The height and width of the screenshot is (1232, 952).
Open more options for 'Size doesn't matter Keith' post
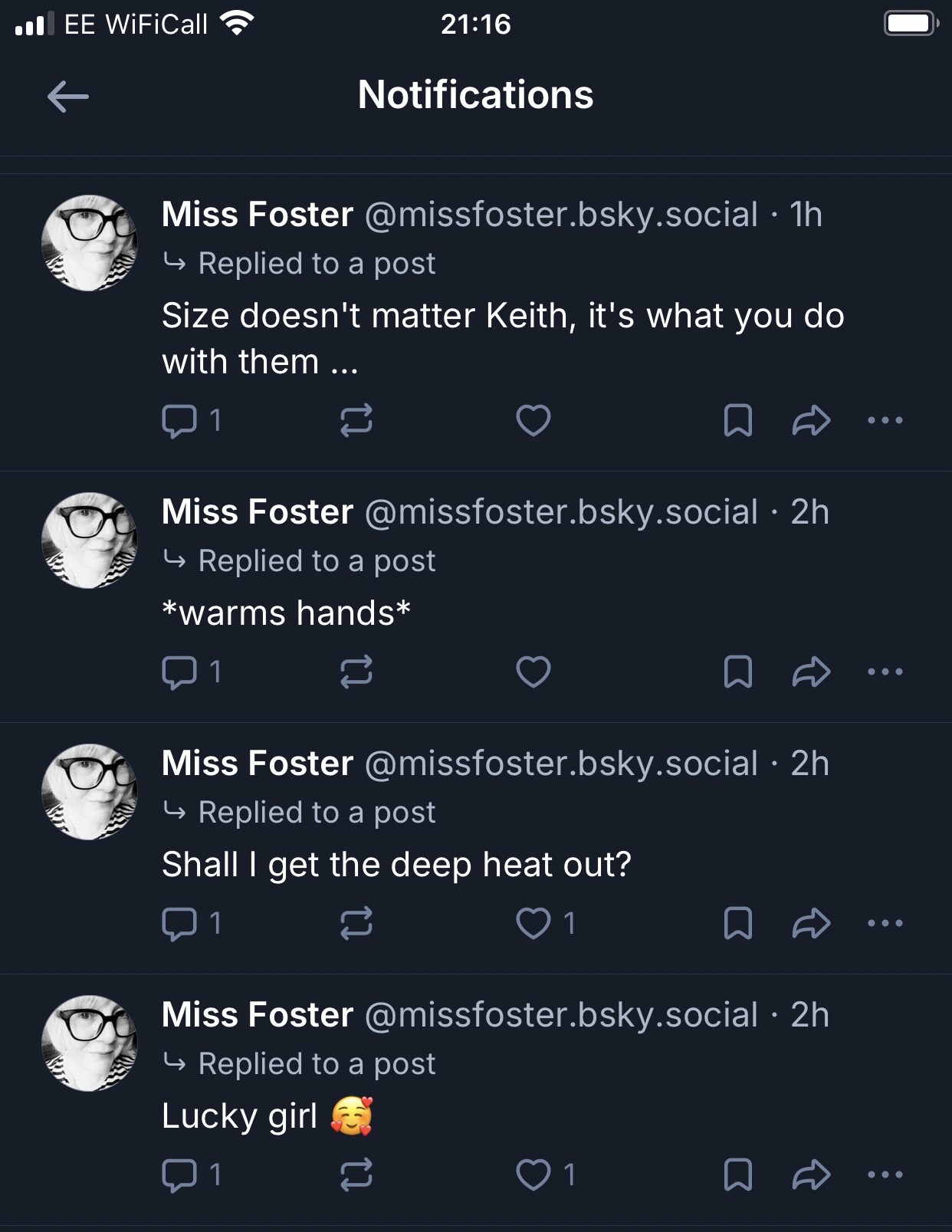[x=885, y=420]
